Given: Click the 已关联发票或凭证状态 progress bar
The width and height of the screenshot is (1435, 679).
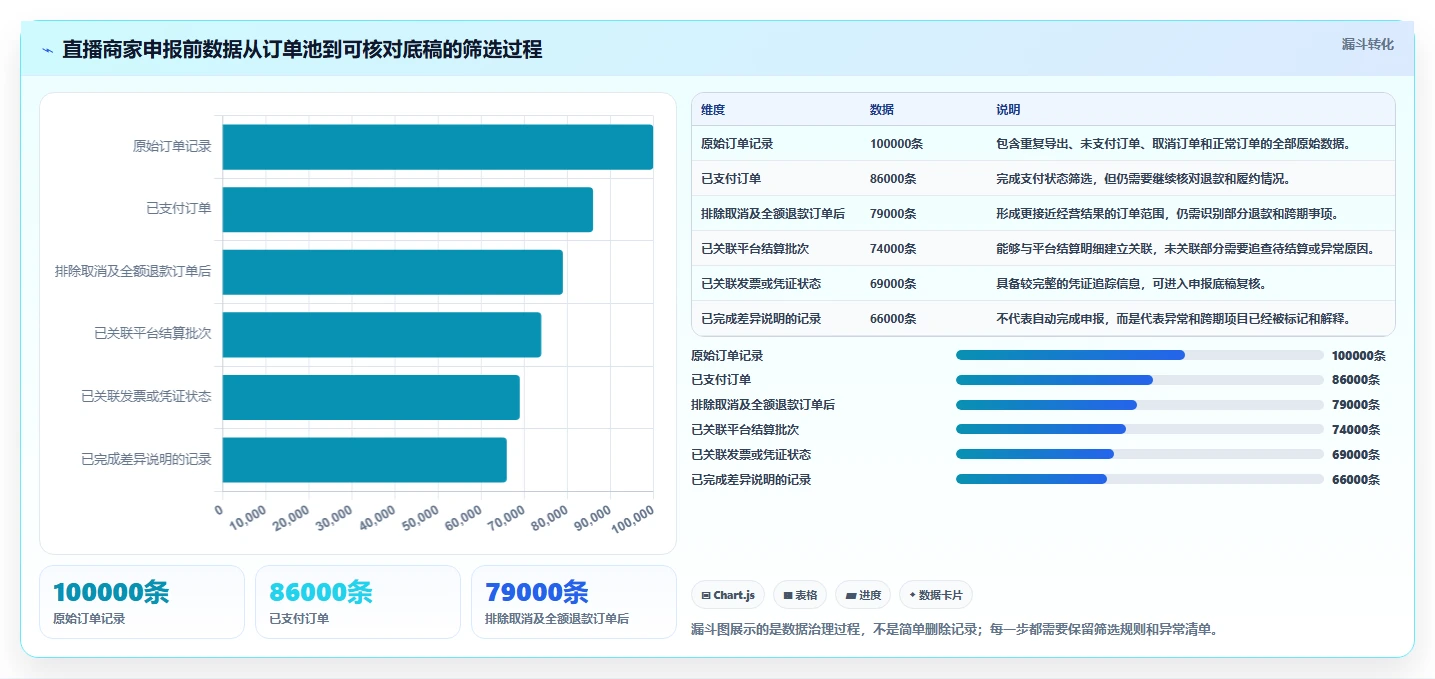Looking at the screenshot, I should [x=1140, y=454].
